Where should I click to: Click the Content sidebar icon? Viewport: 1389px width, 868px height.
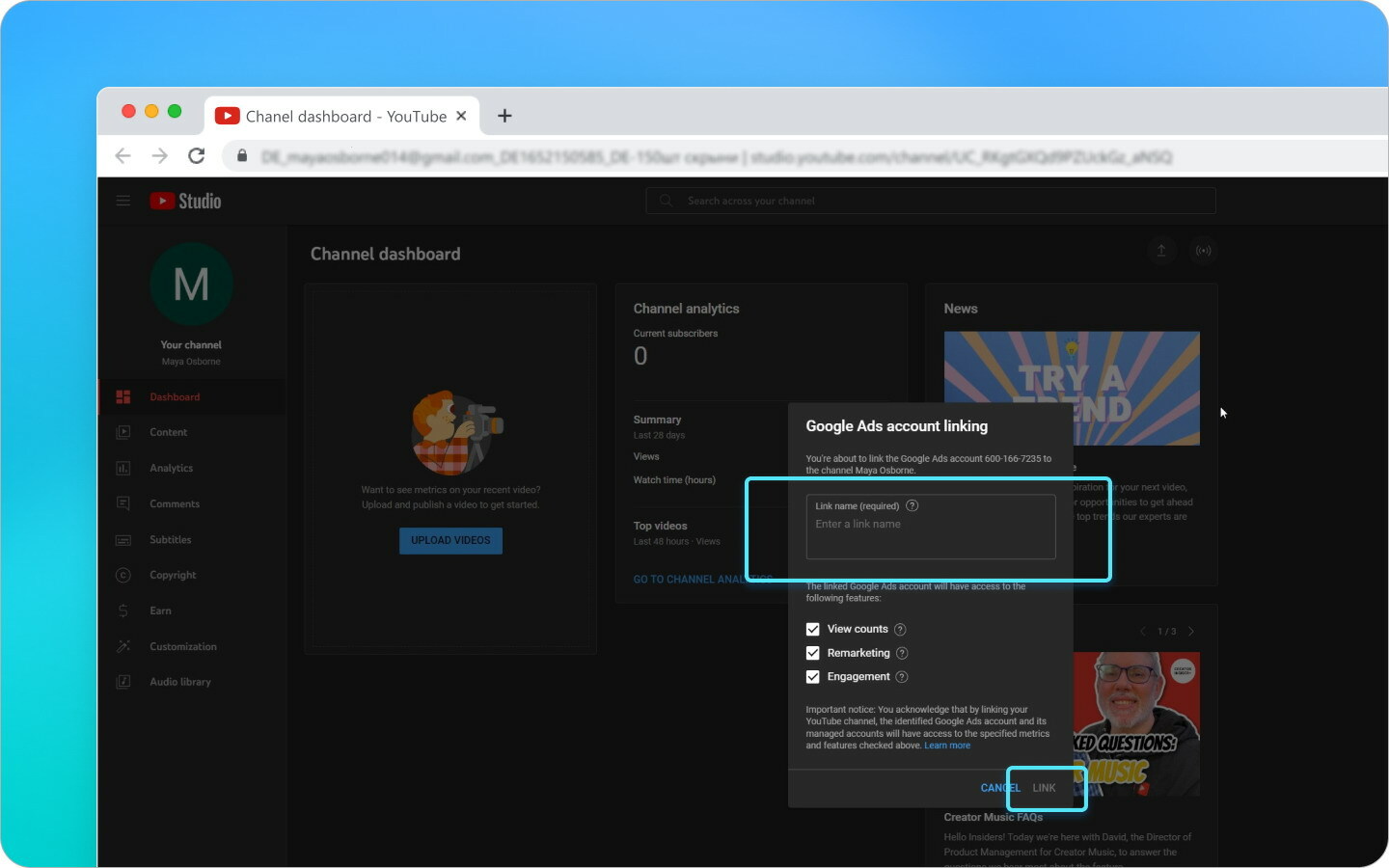tap(123, 432)
